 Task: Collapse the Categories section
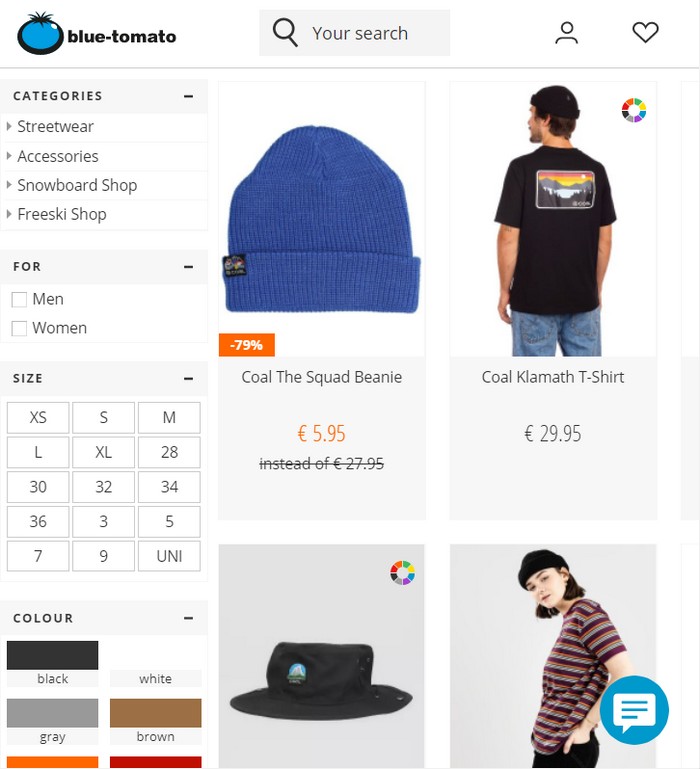[188, 96]
